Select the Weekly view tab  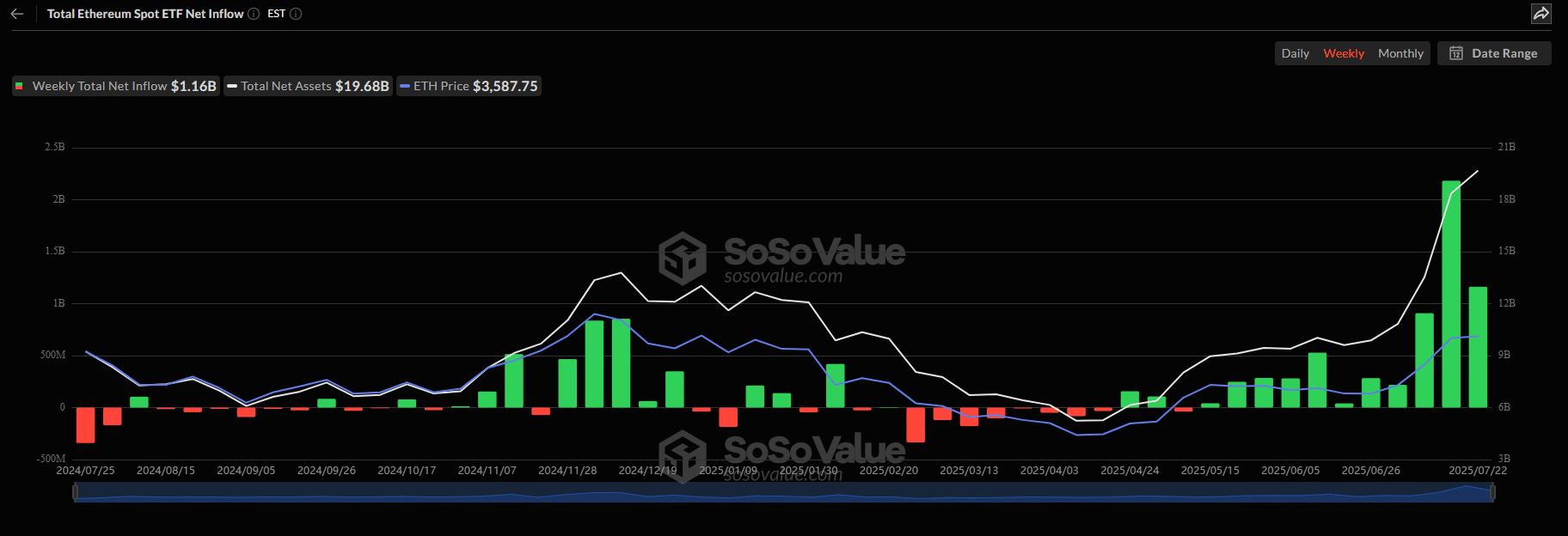1344,53
